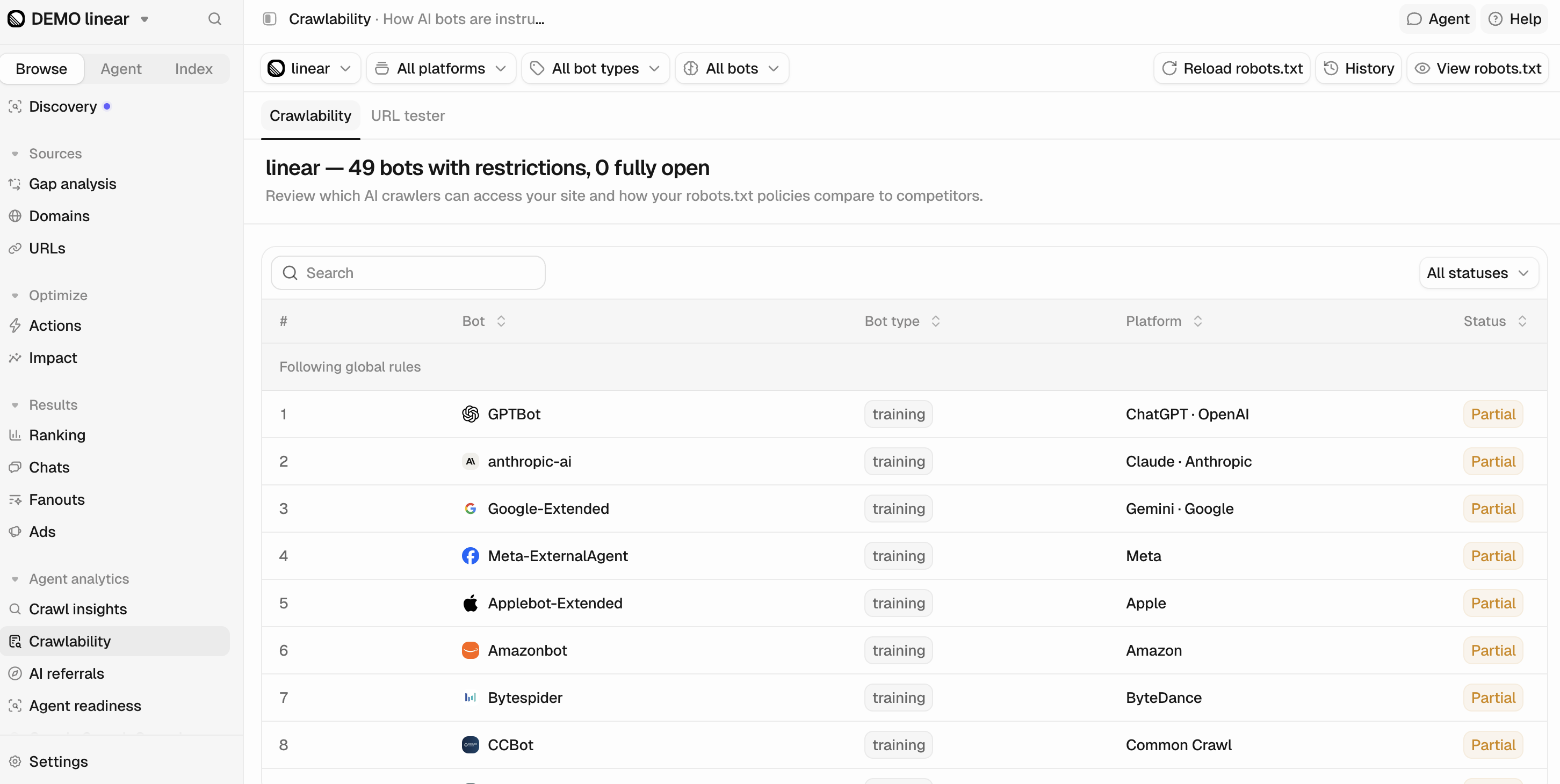This screenshot has height=784, width=1560.
Task: Collapse the Sources sidebar section
Action: [46, 154]
